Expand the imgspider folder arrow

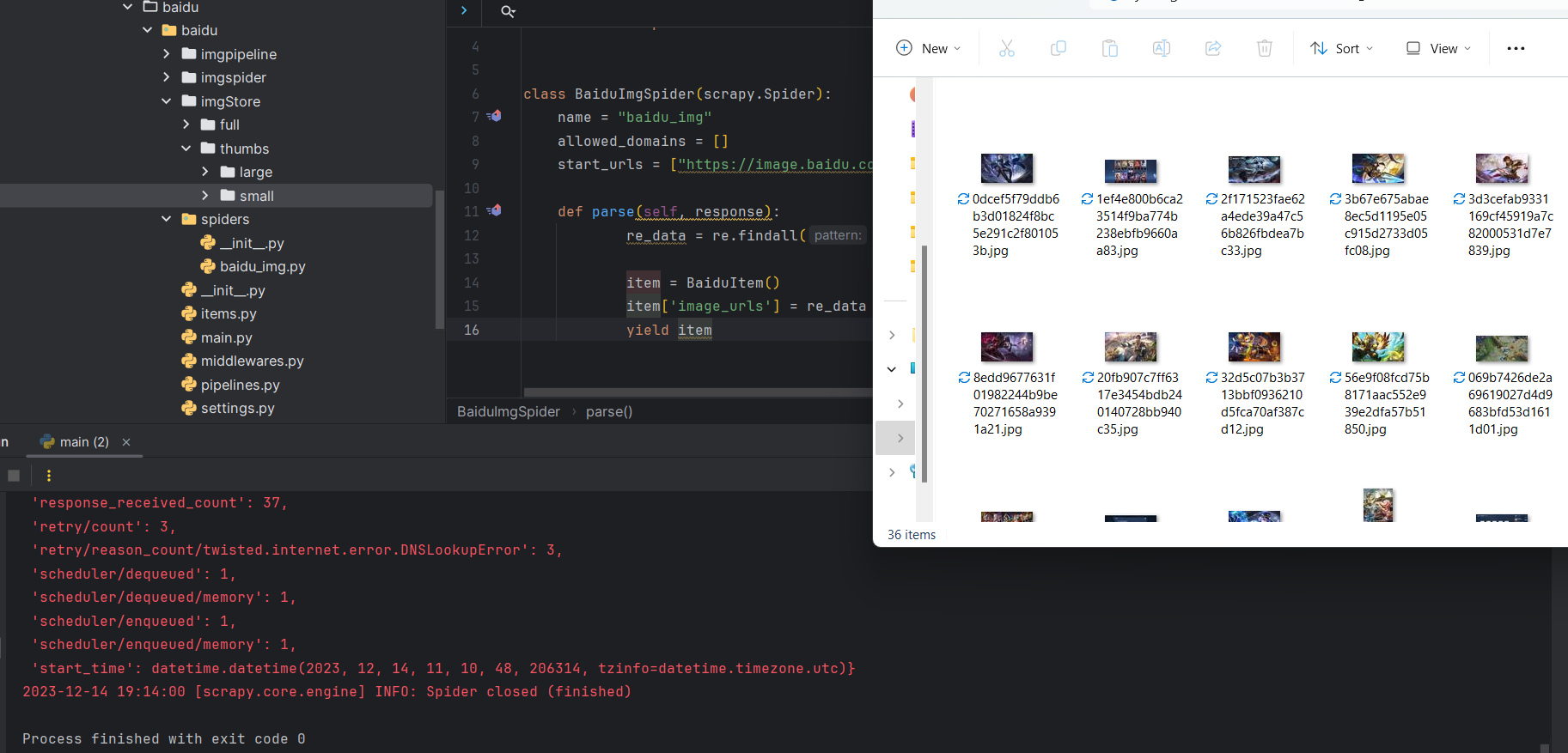[167, 77]
